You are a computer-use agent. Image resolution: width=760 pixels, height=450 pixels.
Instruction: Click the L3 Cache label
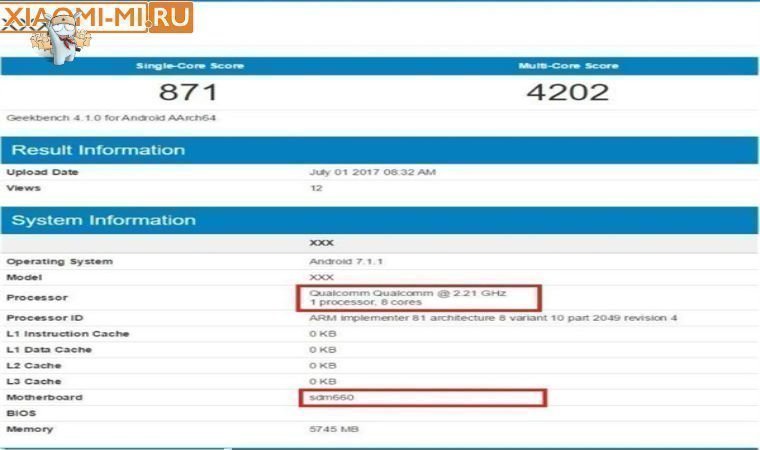(x=34, y=382)
